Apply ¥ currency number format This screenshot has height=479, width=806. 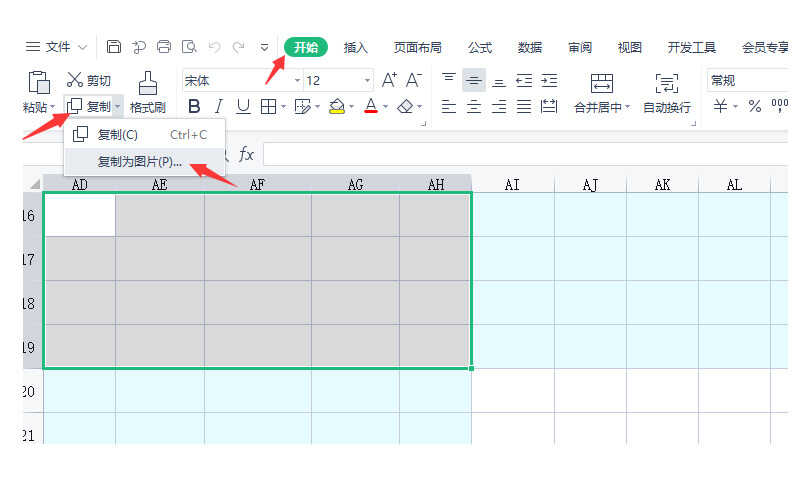pos(720,106)
